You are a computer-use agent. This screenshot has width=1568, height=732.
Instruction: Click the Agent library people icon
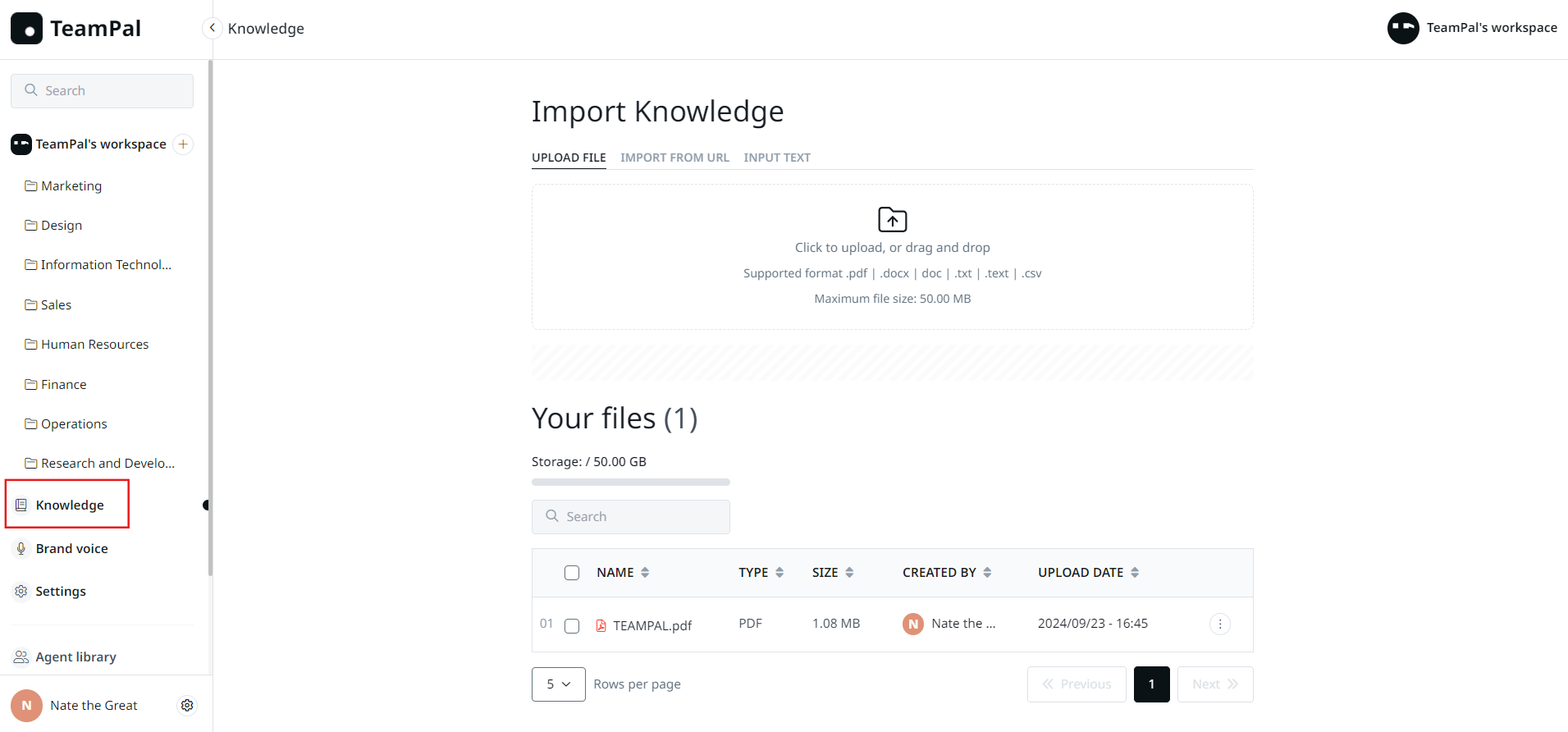[21, 657]
